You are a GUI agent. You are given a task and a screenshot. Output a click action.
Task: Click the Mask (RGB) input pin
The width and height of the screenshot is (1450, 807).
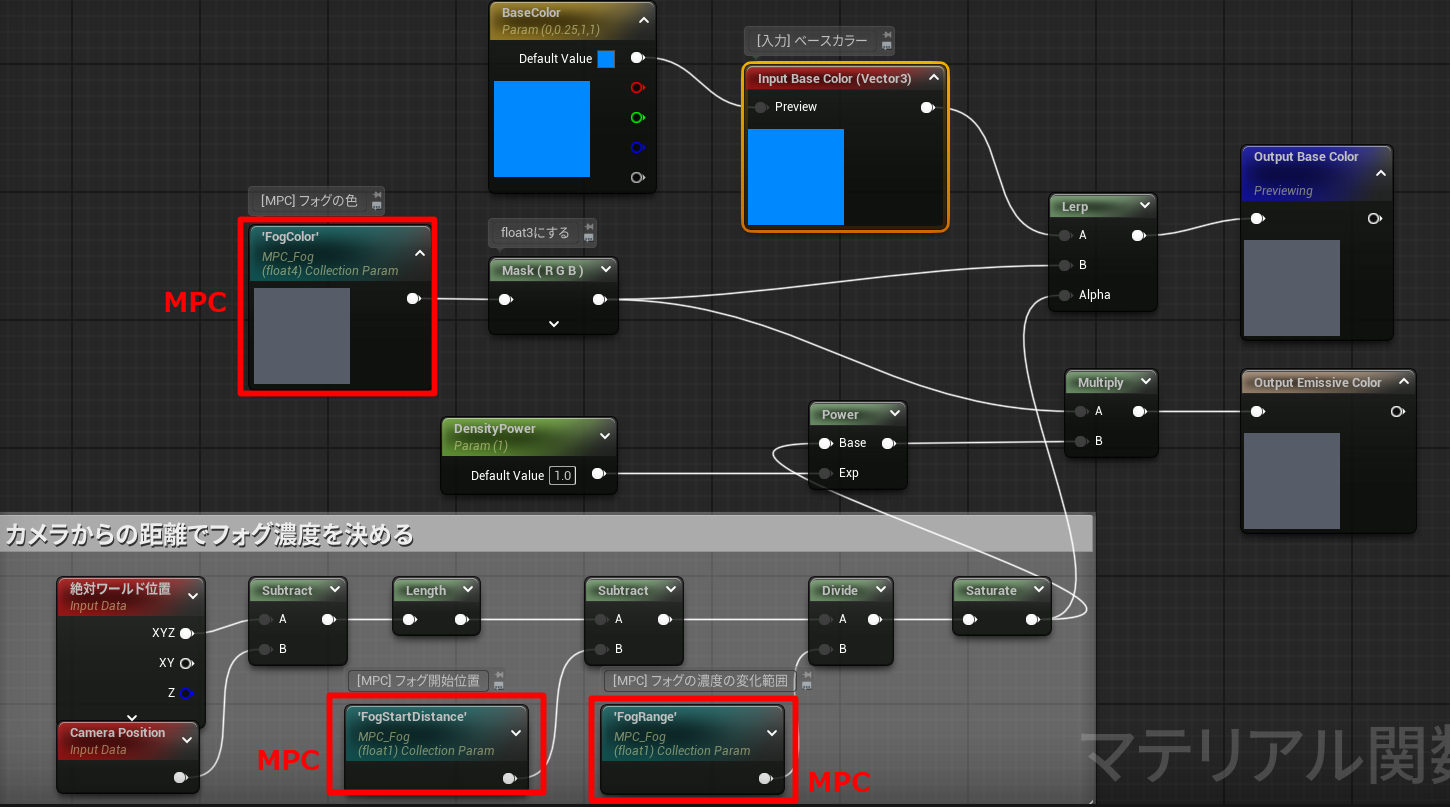(x=506, y=299)
